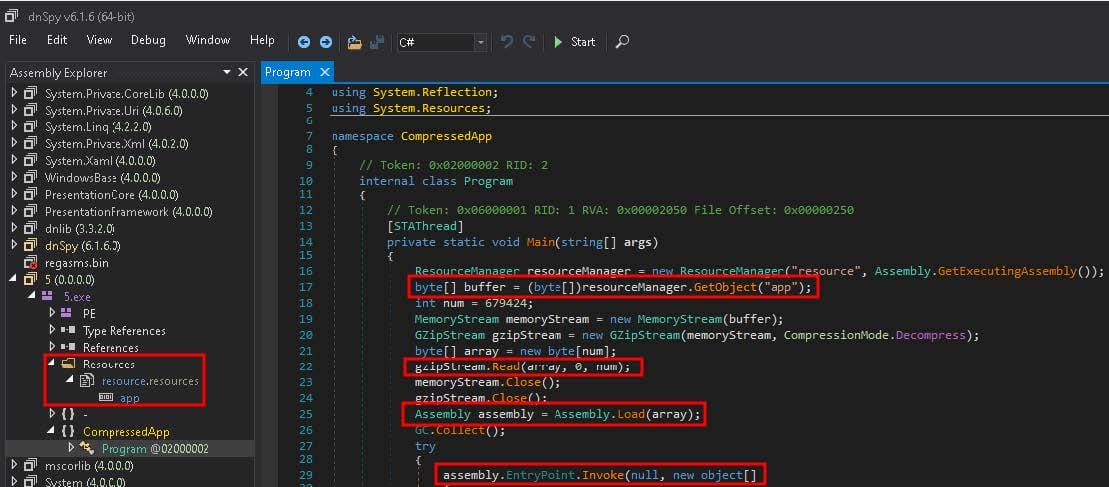The image size is (1109, 487).
Task: Start debugging with the Start button
Action: pyautogui.click(x=574, y=42)
